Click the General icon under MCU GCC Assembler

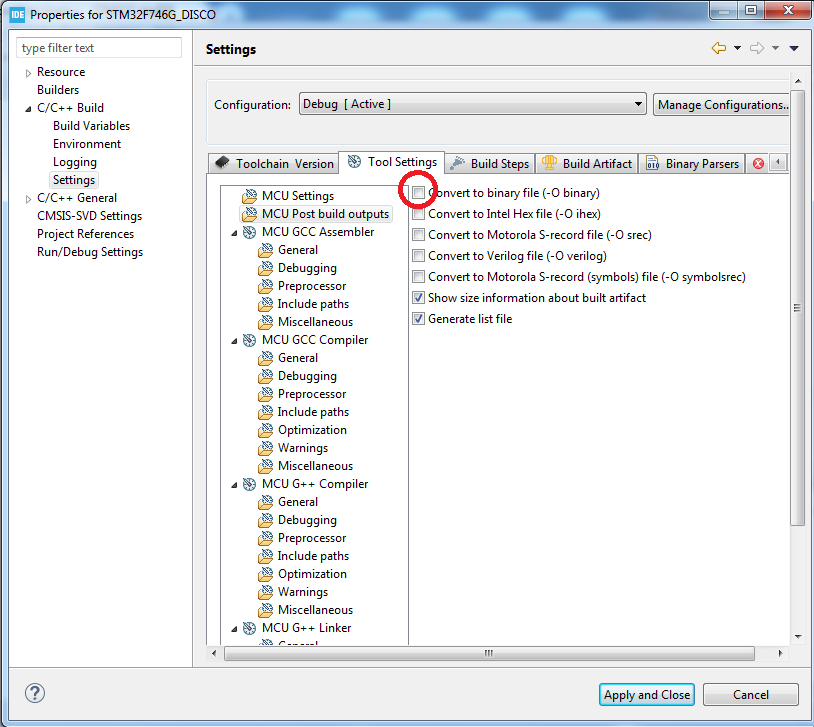tap(266, 250)
